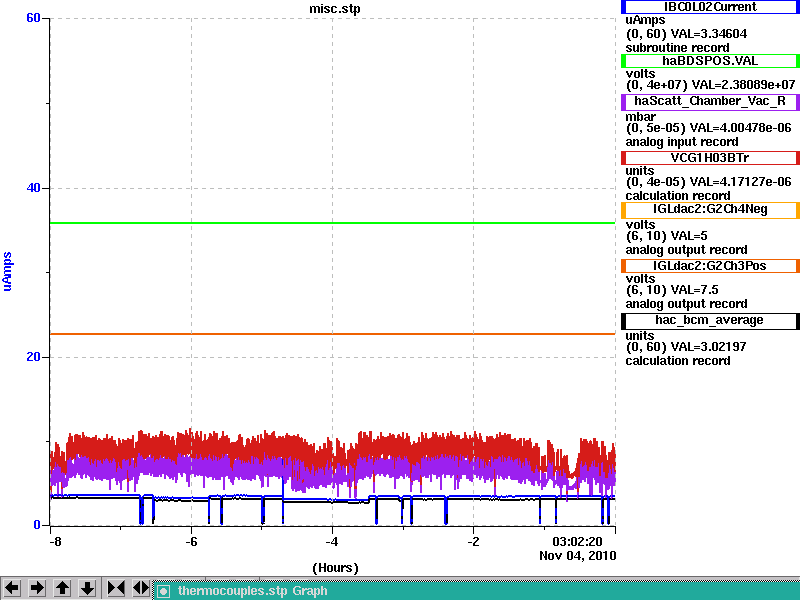Select the haBDSPOS.VAL legend entry
Viewport: 800px width, 600px height.
pos(710,61)
